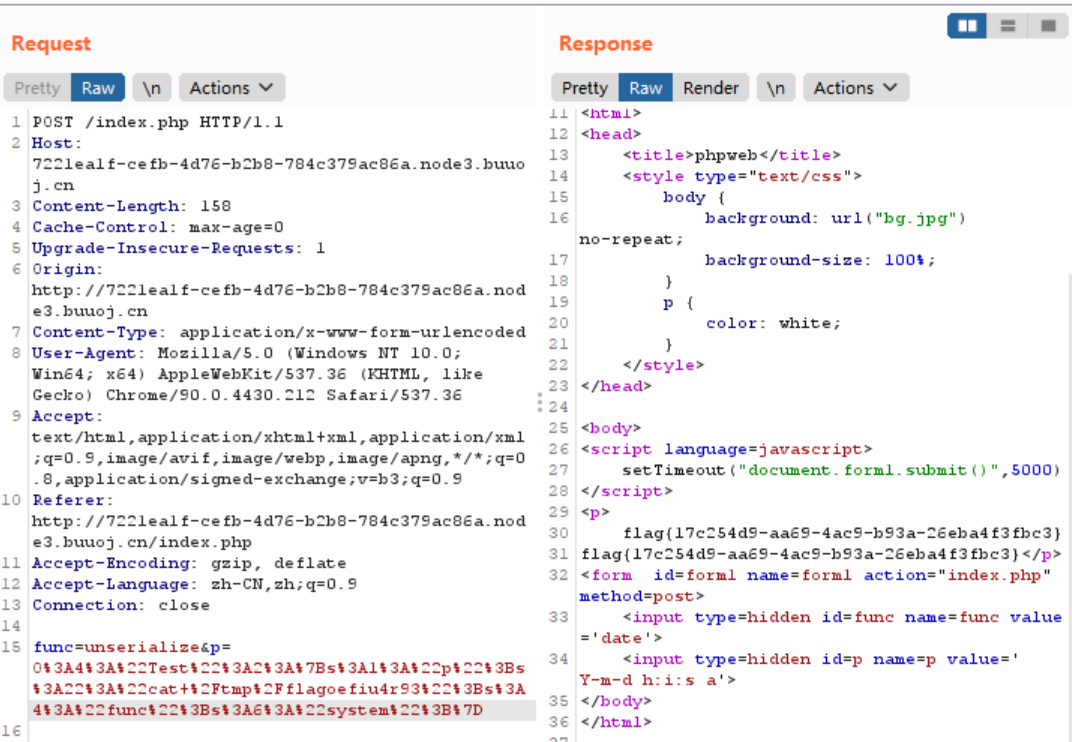The height and width of the screenshot is (742, 1072).
Task: Open Request Actions dropdown
Action: (x=232, y=88)
